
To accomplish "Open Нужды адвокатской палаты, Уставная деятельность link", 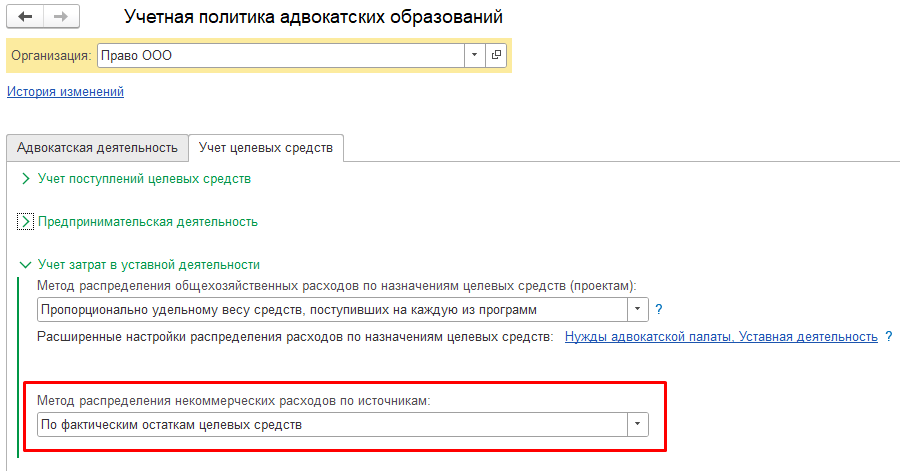I will click(721, 337).
